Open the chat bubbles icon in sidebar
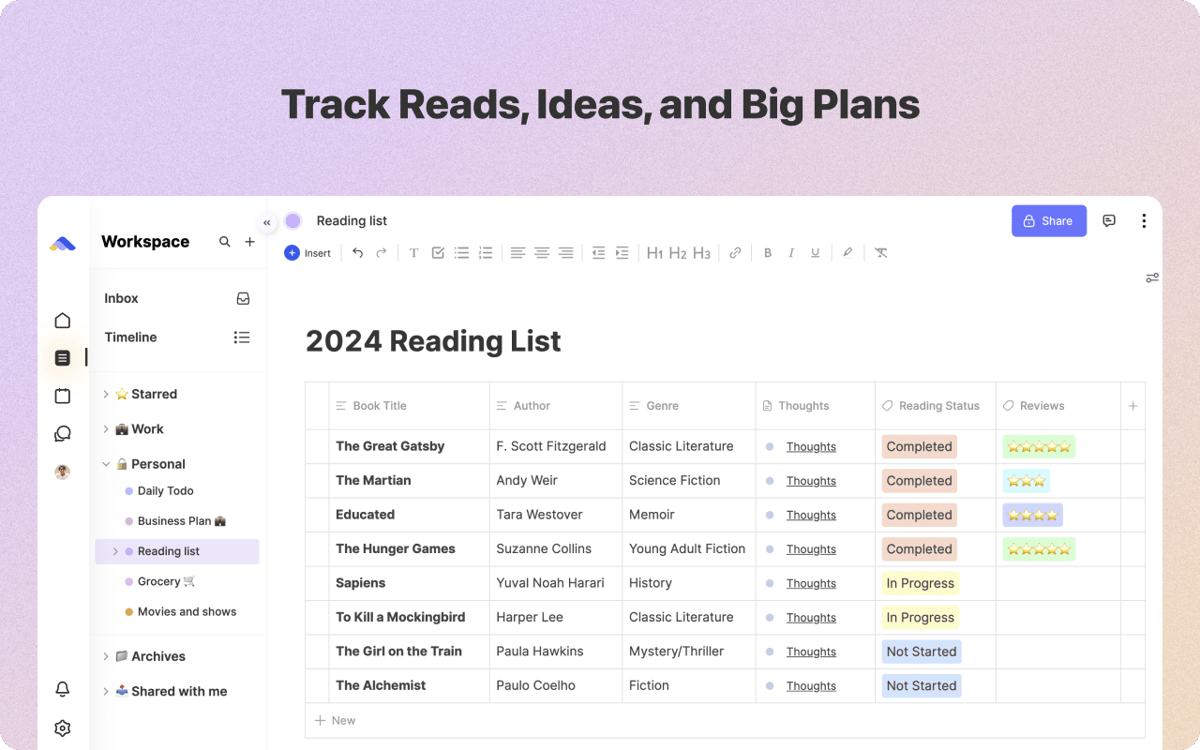Image resolution: width=1200 pixels, height=750 pixels. point(62,434)
